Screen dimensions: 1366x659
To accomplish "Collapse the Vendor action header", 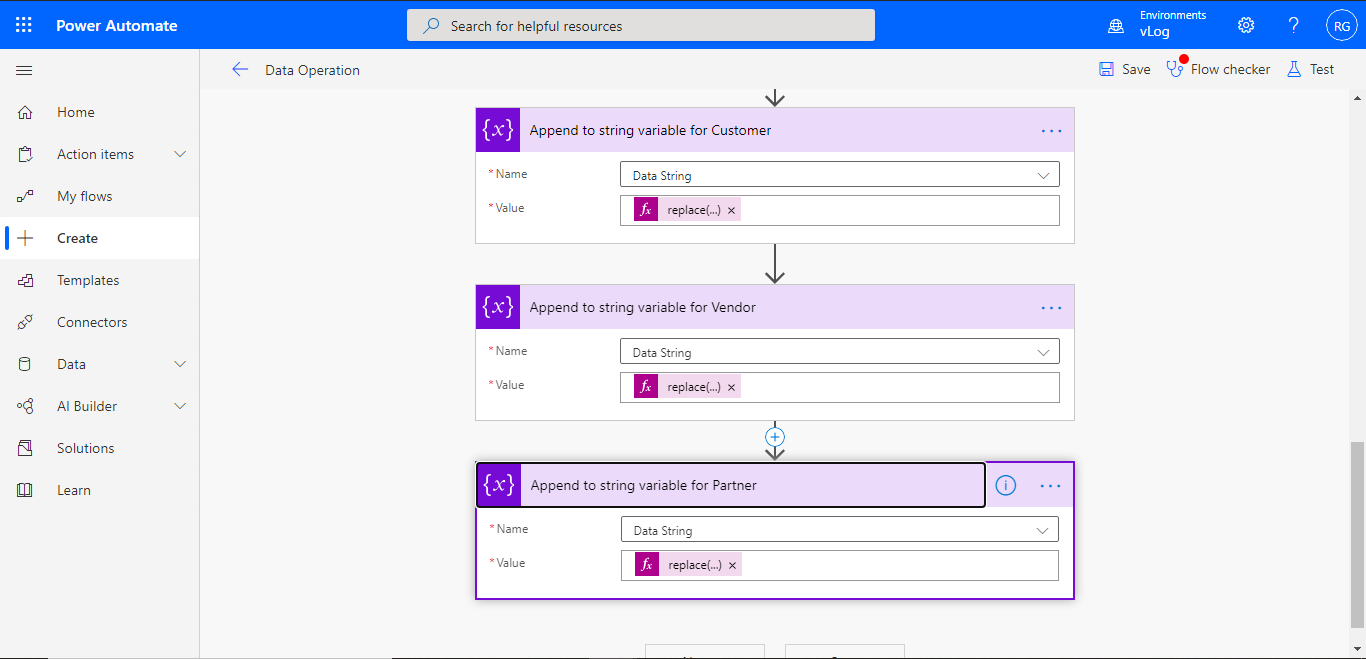I will coord(775,307).
